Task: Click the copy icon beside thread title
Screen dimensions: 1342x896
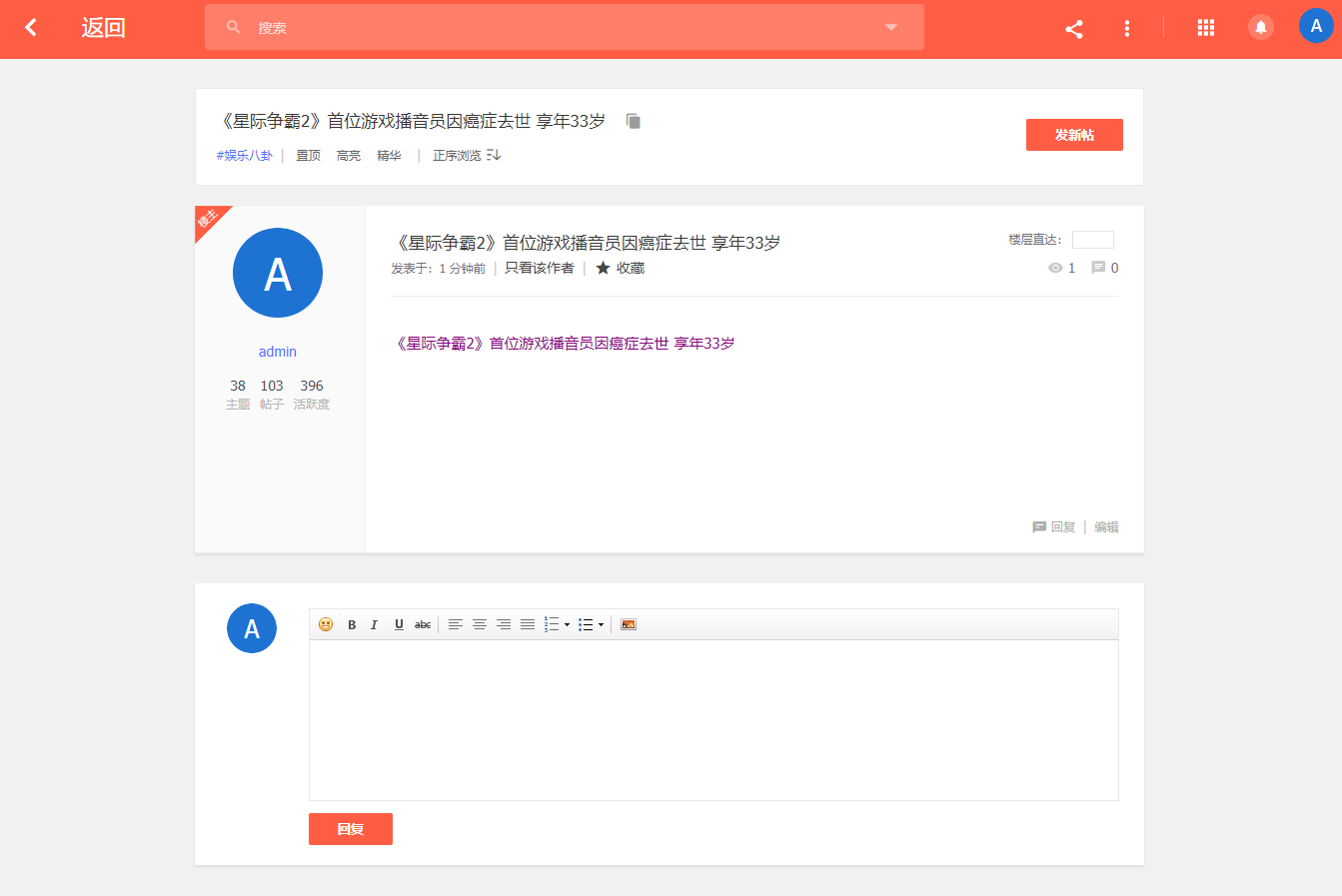Action: click(x=634, y=121)
